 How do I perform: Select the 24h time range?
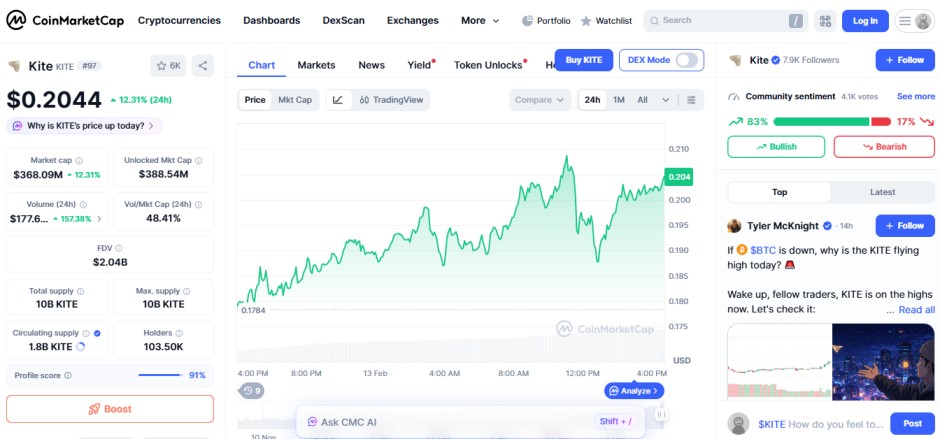pos(592,100)
